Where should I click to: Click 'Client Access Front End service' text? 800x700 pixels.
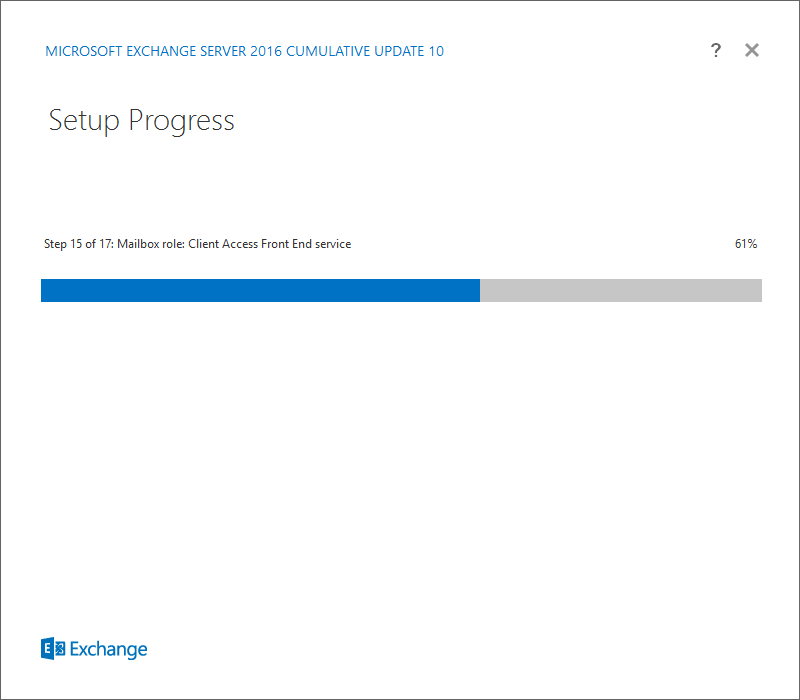tap(269, 244)
